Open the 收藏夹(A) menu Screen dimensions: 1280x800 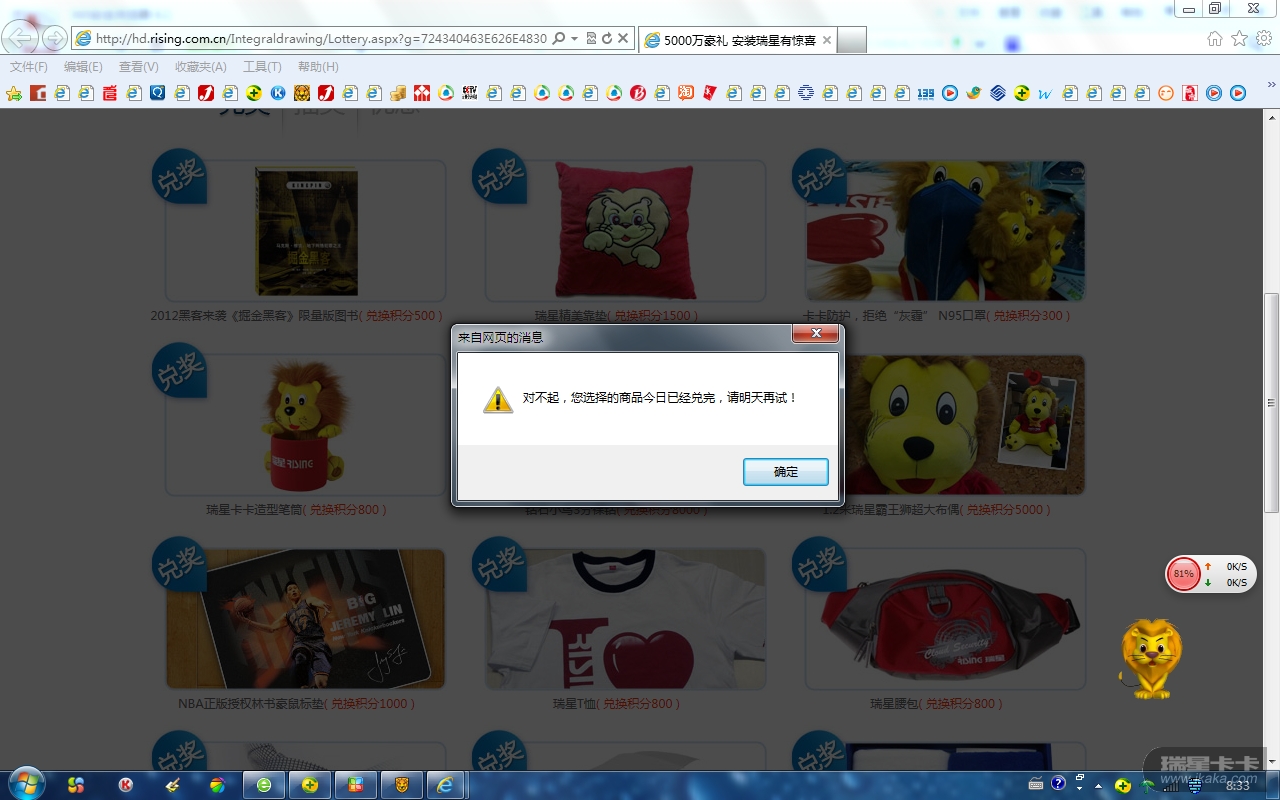click(201, 67)
